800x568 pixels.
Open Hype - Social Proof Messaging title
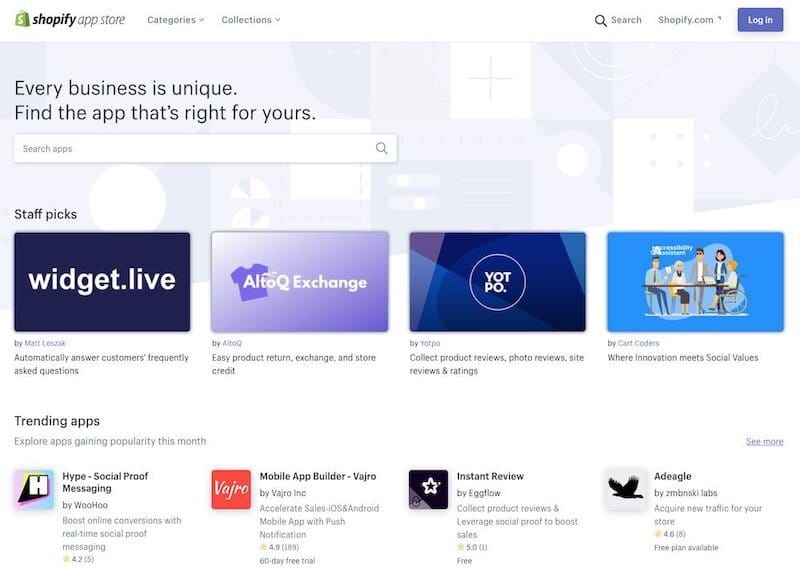point(105,482)
